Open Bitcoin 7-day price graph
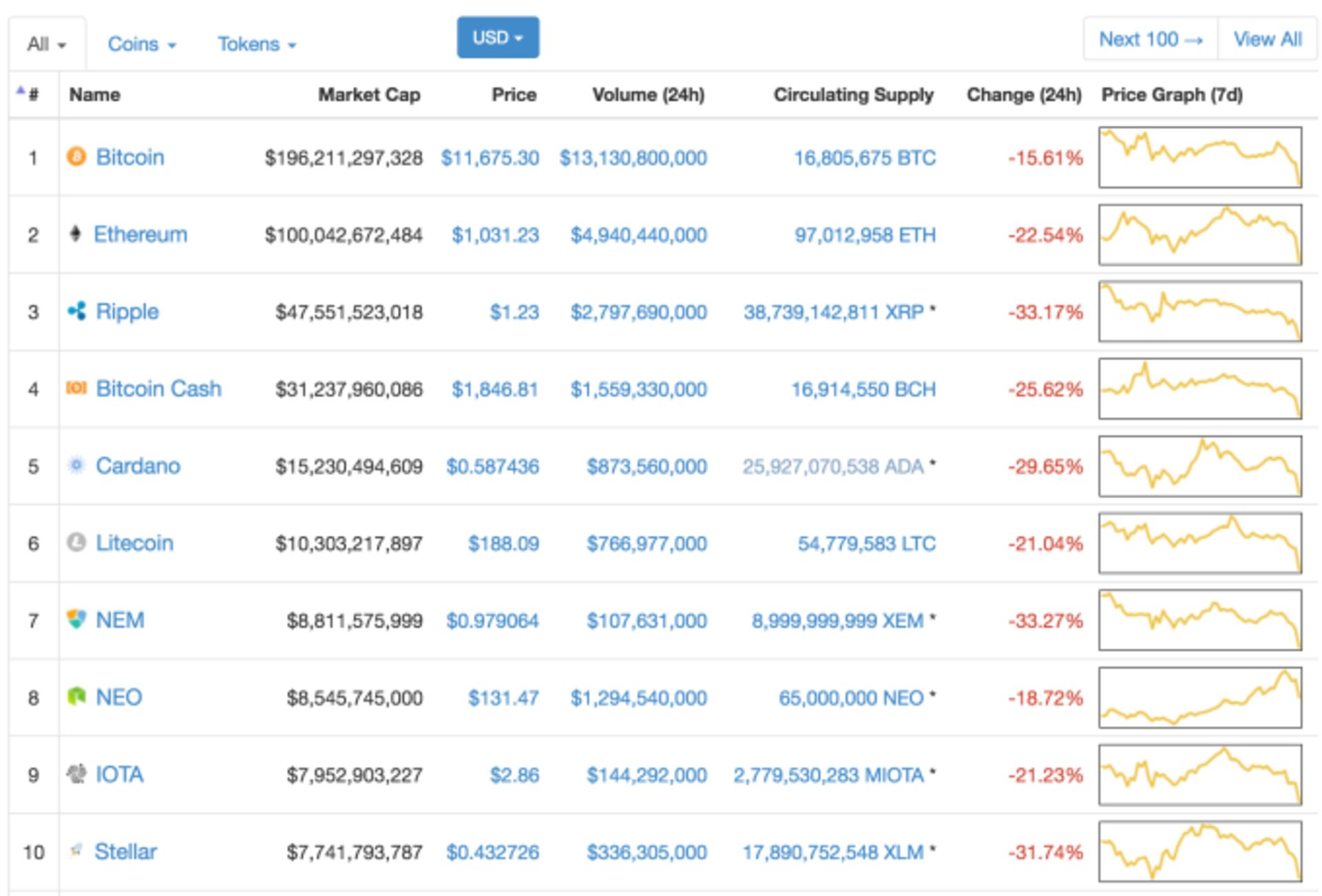Viewport: 1322px width, 896px height. [x=1199, y=157]
